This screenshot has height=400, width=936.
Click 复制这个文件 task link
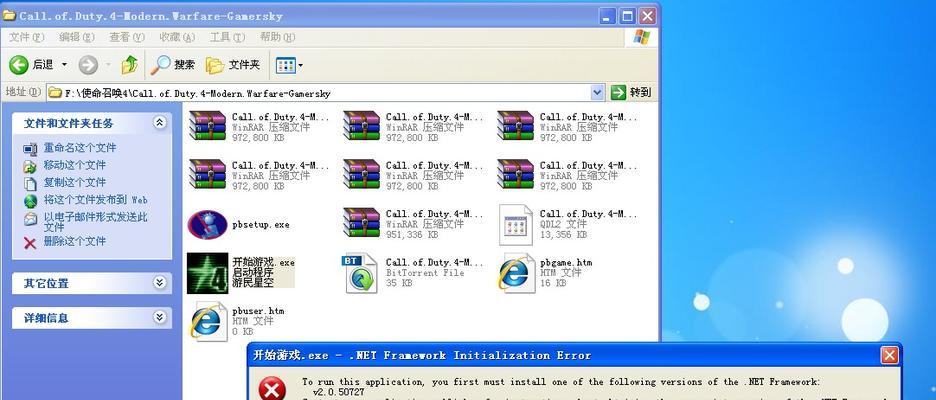74,182
